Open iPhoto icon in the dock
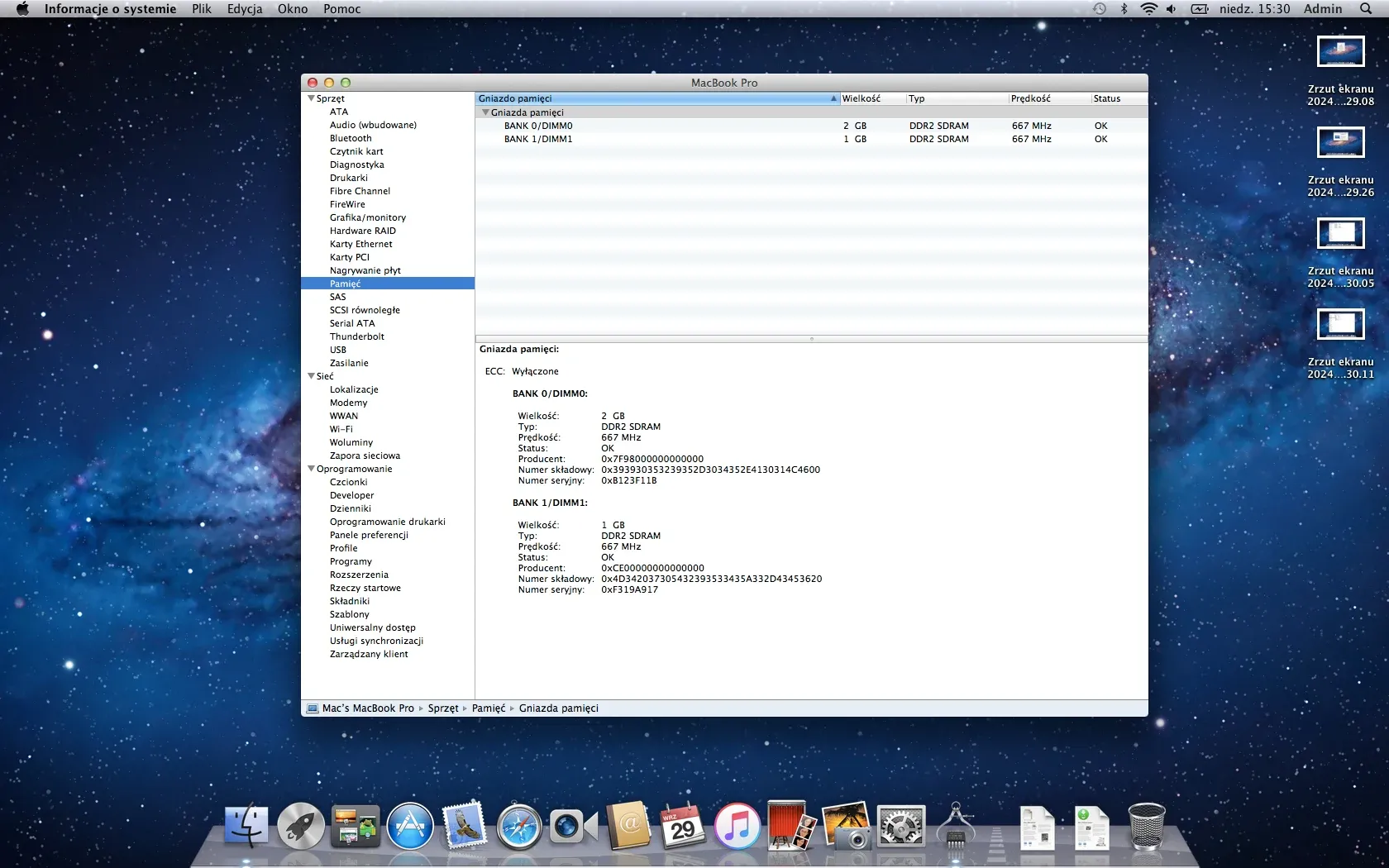Image resolution: width=1389 pixels, height=868 pixels. pos(846,826)
